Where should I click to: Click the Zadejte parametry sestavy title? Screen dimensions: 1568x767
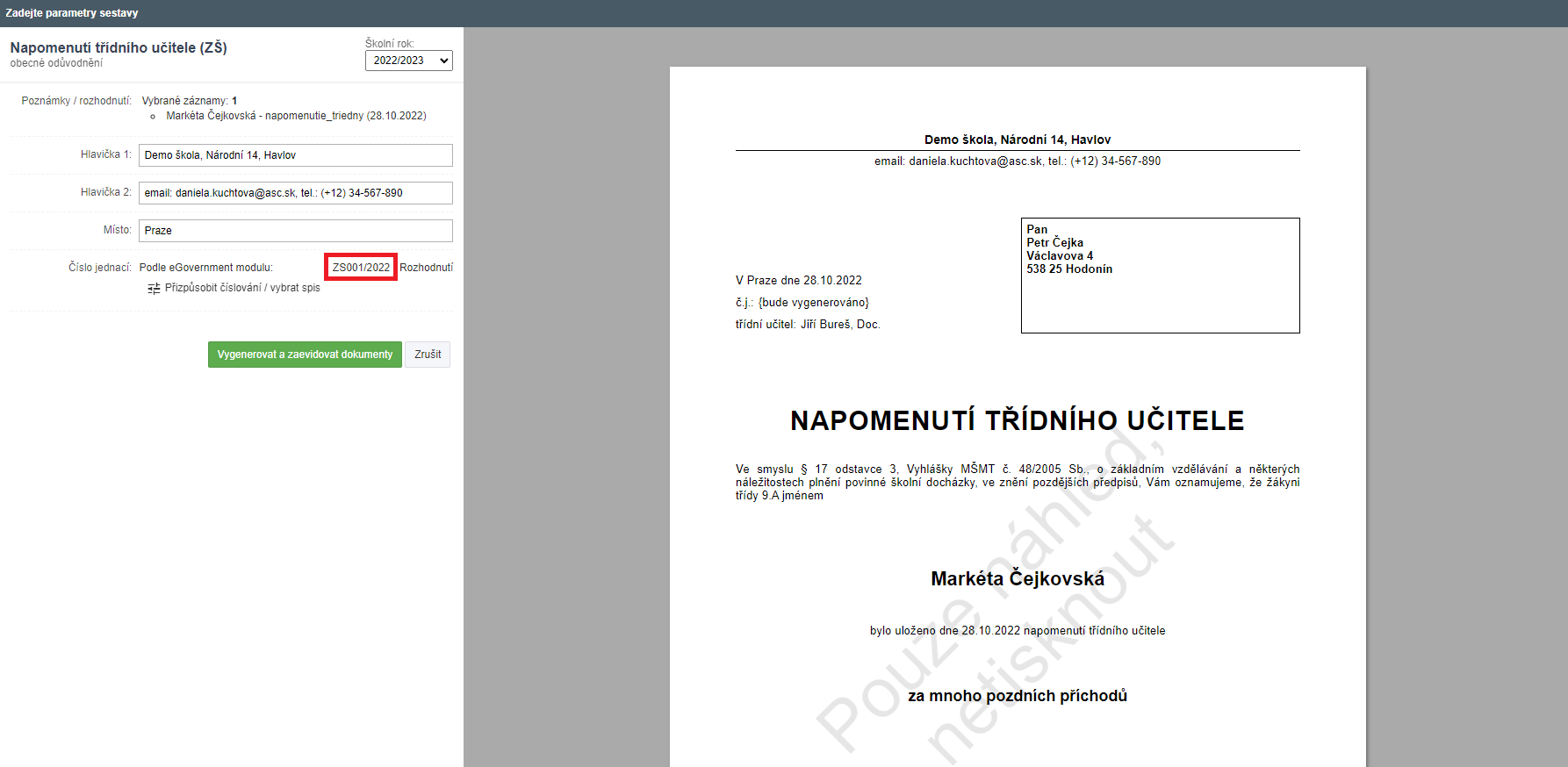(x=72, y=13)
